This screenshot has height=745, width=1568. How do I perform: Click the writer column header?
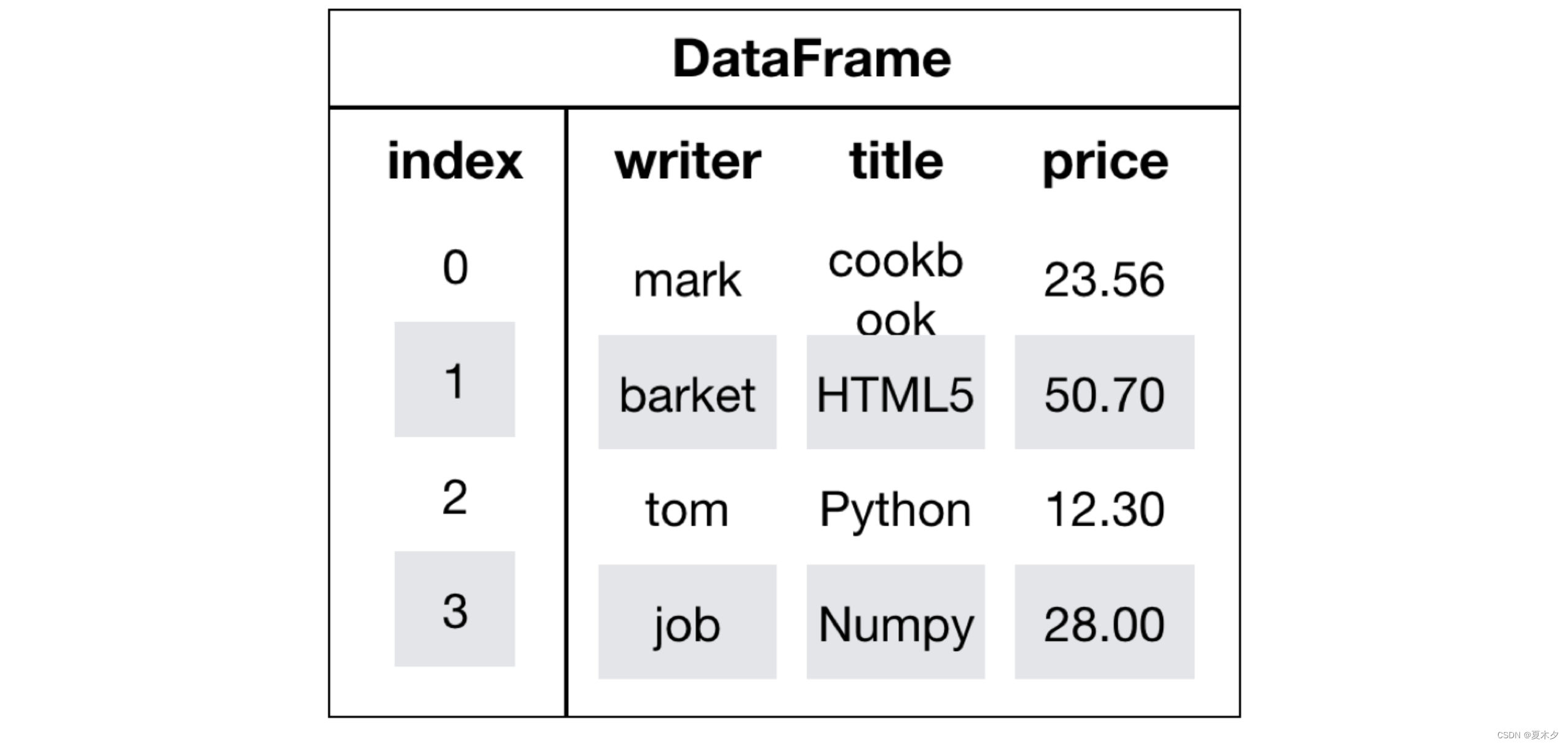tap(688, 161)
